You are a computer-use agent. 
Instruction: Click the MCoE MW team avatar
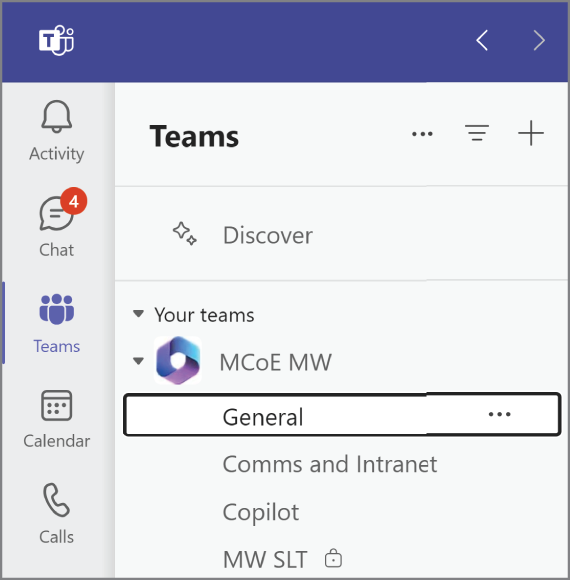pyautogui.click(x=178, y=361)
